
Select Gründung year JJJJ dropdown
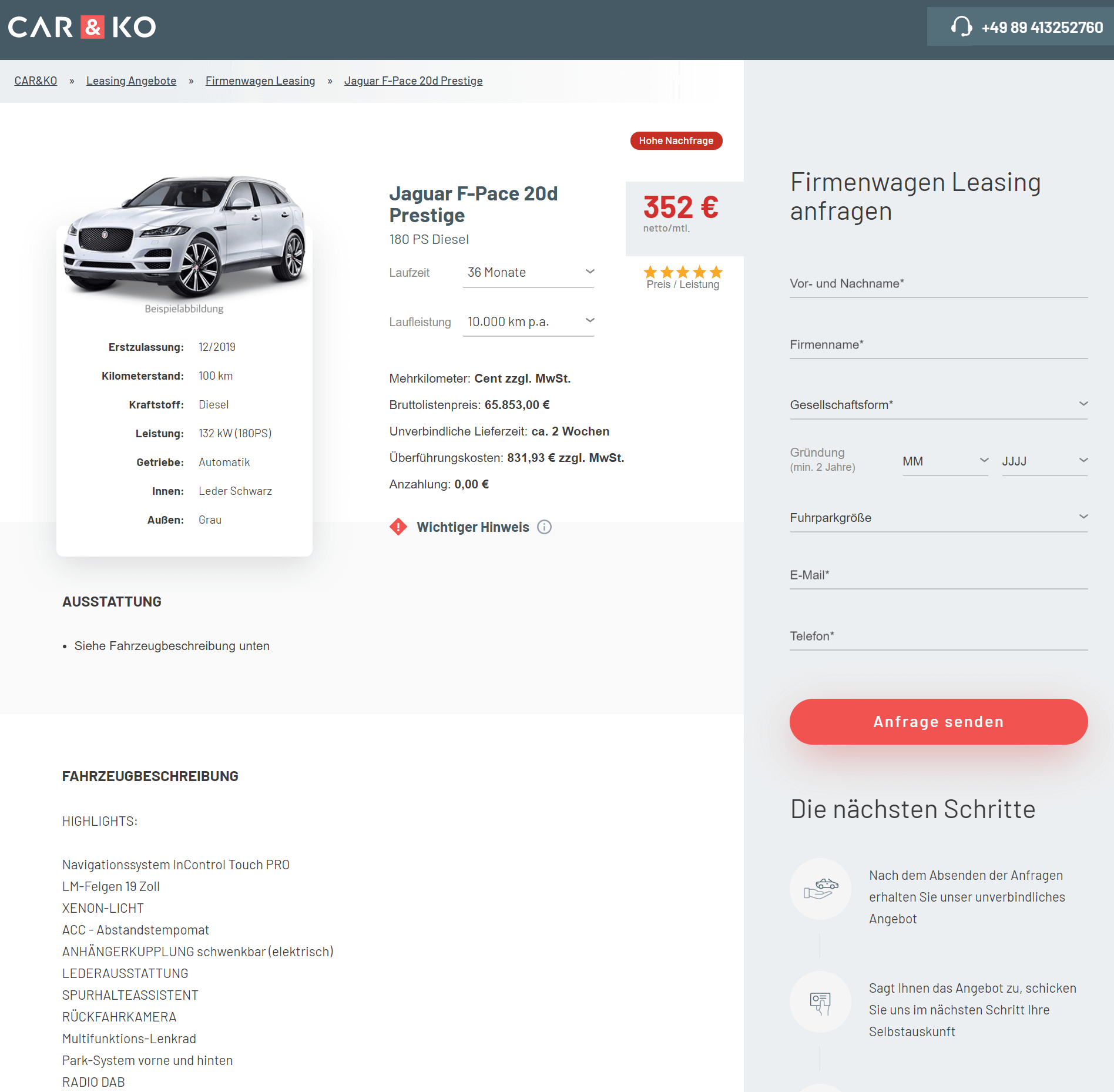(1045, 461)
